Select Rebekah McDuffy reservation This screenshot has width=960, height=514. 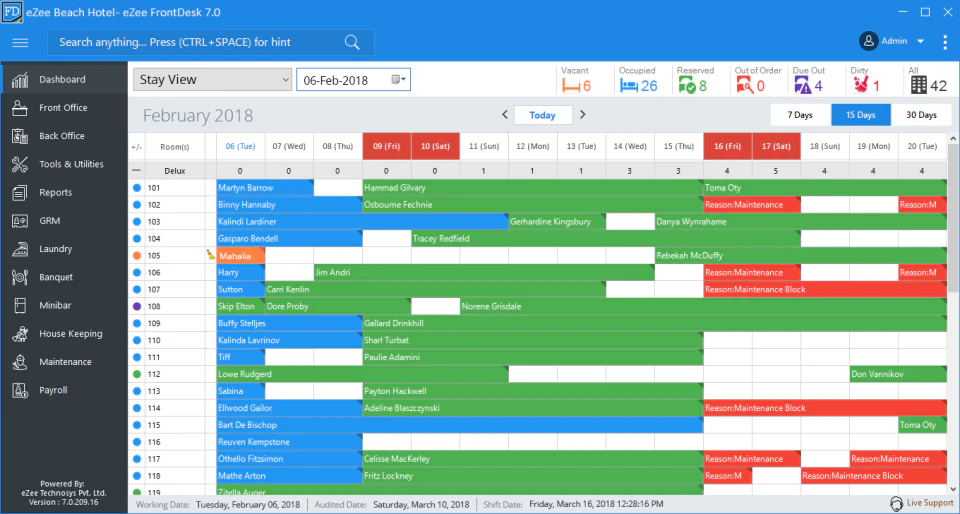(801, 256)
